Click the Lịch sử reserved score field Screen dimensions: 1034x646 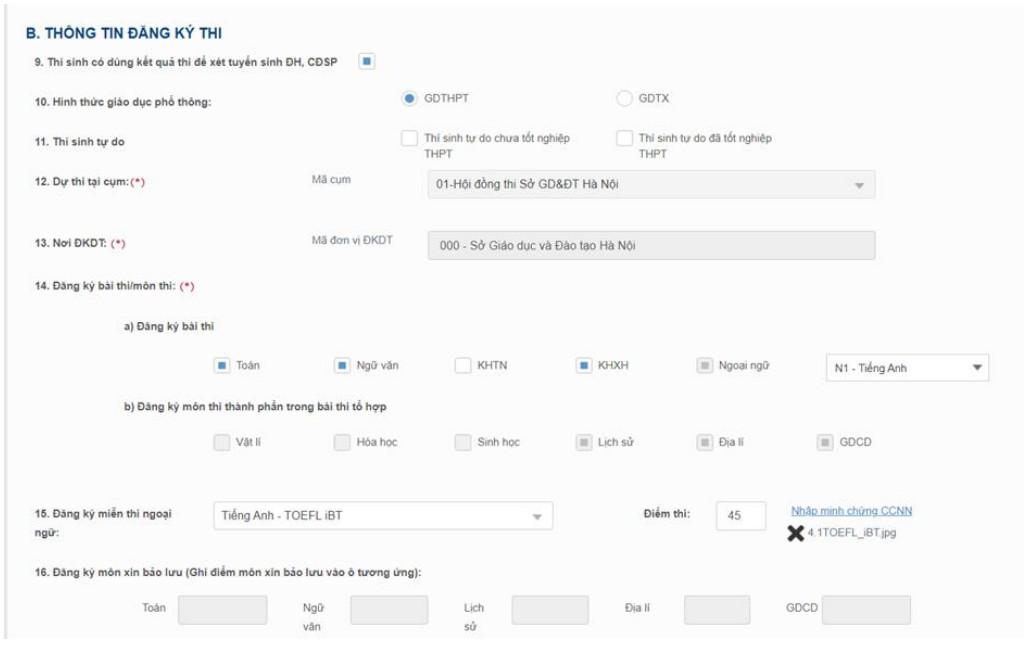[550, 610]
